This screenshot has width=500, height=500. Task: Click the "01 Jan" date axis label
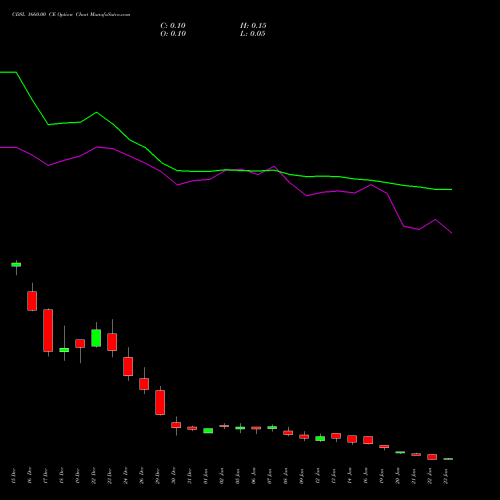coord(205,476)
